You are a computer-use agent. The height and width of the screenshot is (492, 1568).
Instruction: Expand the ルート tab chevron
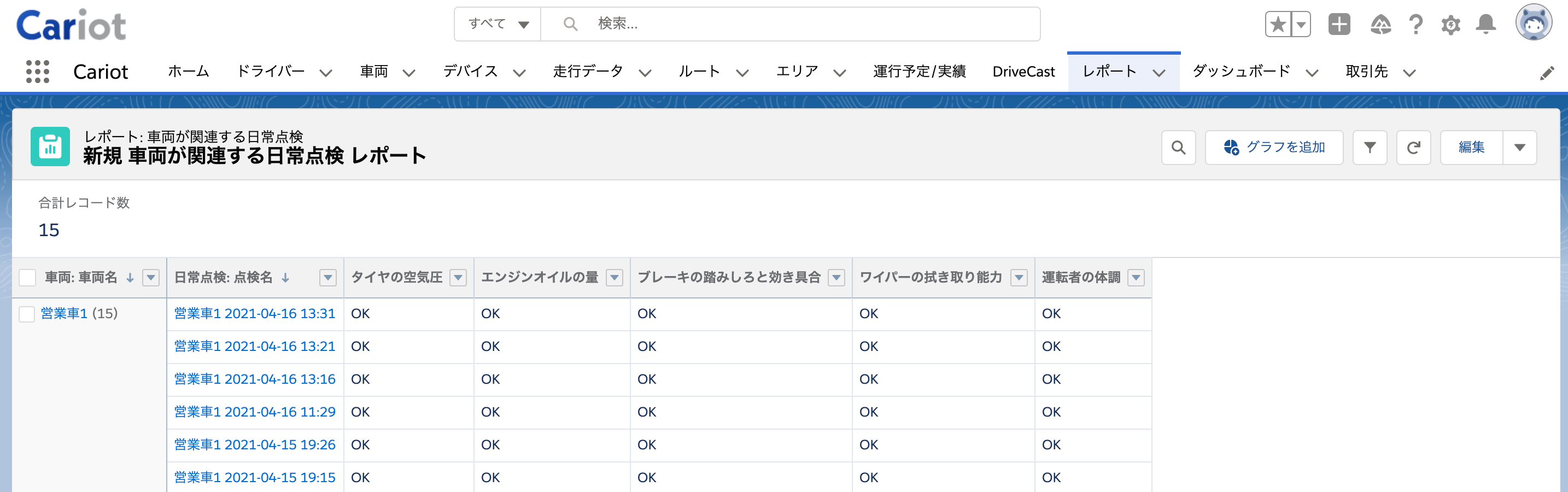tap(742, 73)
